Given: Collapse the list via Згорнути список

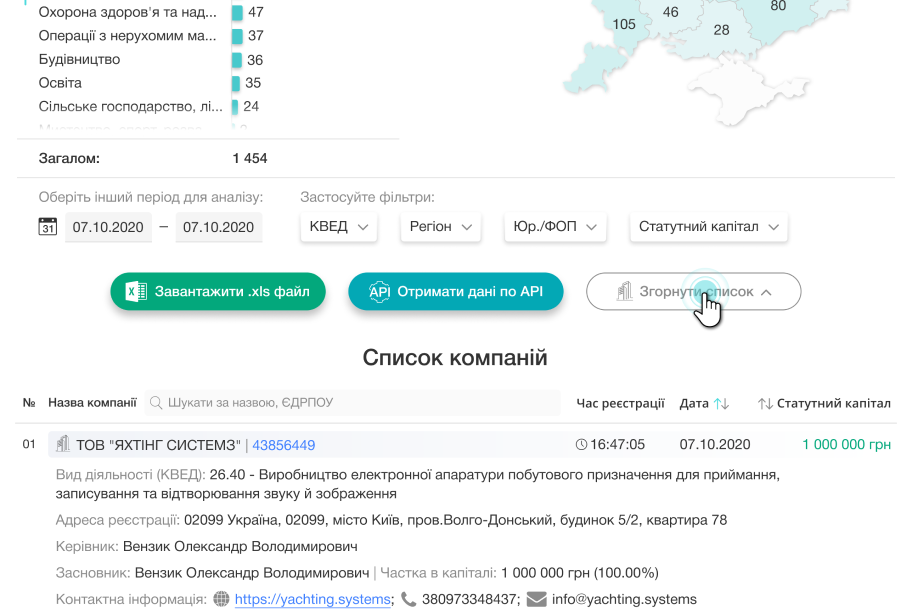Looking at the screenshot, I should pos(693,291).
